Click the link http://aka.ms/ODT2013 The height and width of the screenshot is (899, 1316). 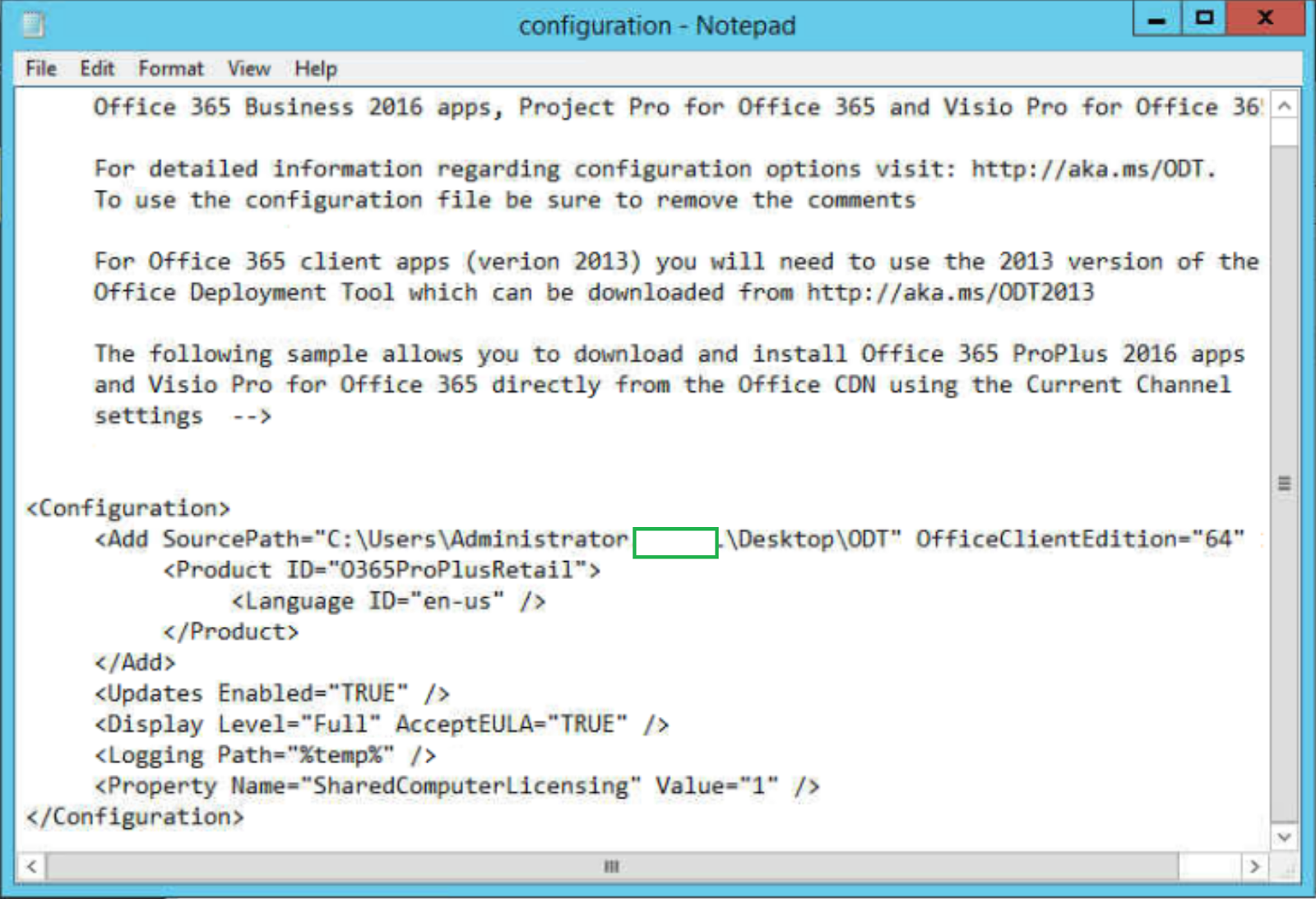tap(950, 292)
